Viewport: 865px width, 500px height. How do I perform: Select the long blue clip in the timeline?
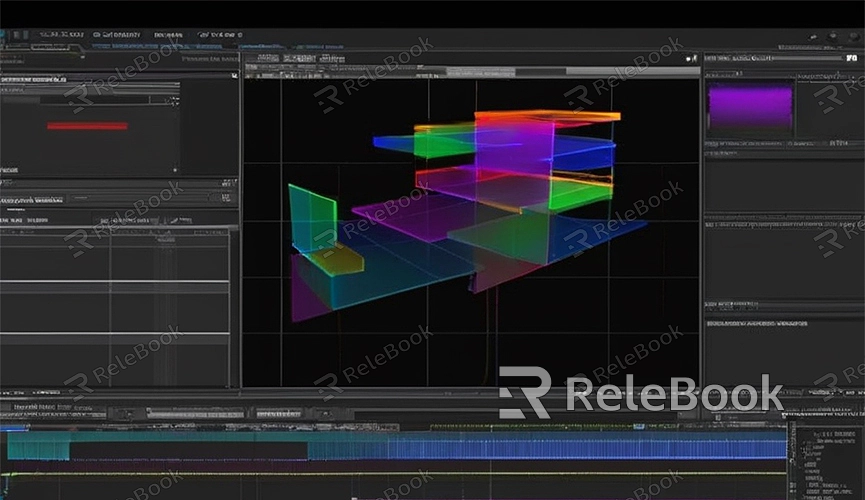click(547, 446)
